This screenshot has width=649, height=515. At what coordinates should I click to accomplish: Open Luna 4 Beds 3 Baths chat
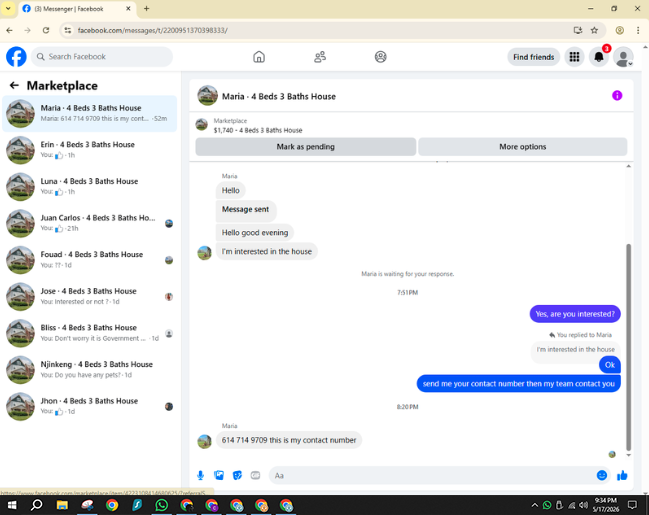89,187
